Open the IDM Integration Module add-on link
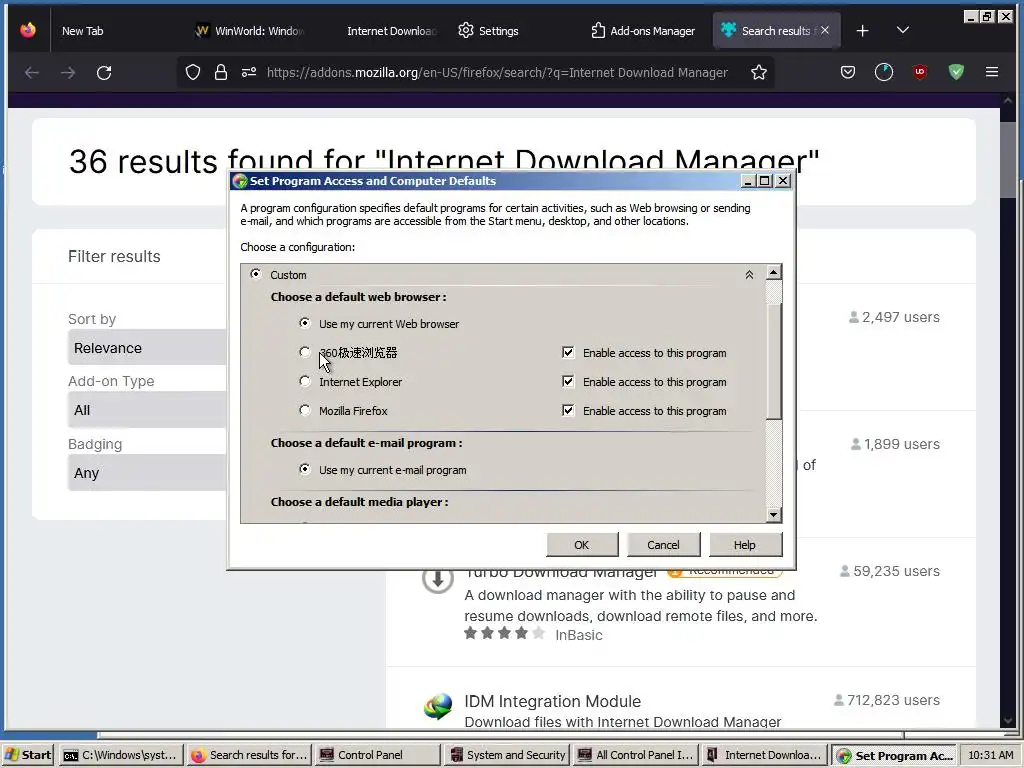 pos(552,701)
